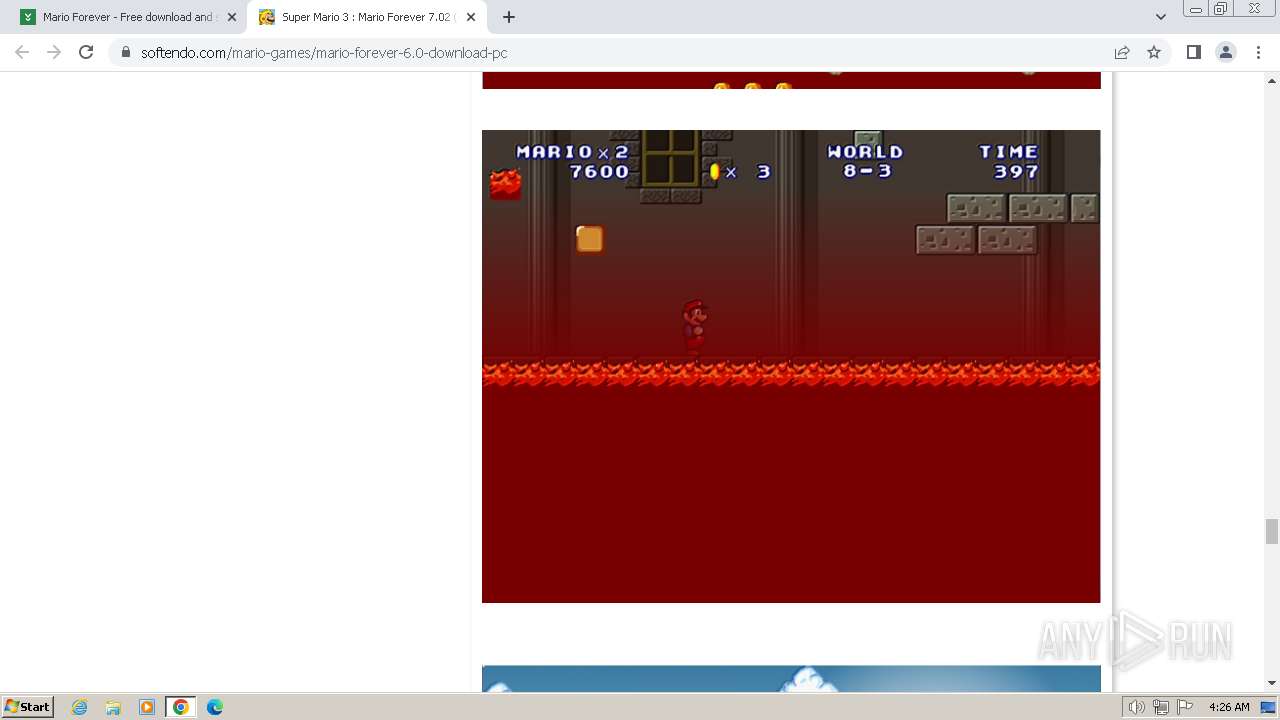Click the scrollbar up arrow
1280x720 pixels.
(x=1271, y=80)
